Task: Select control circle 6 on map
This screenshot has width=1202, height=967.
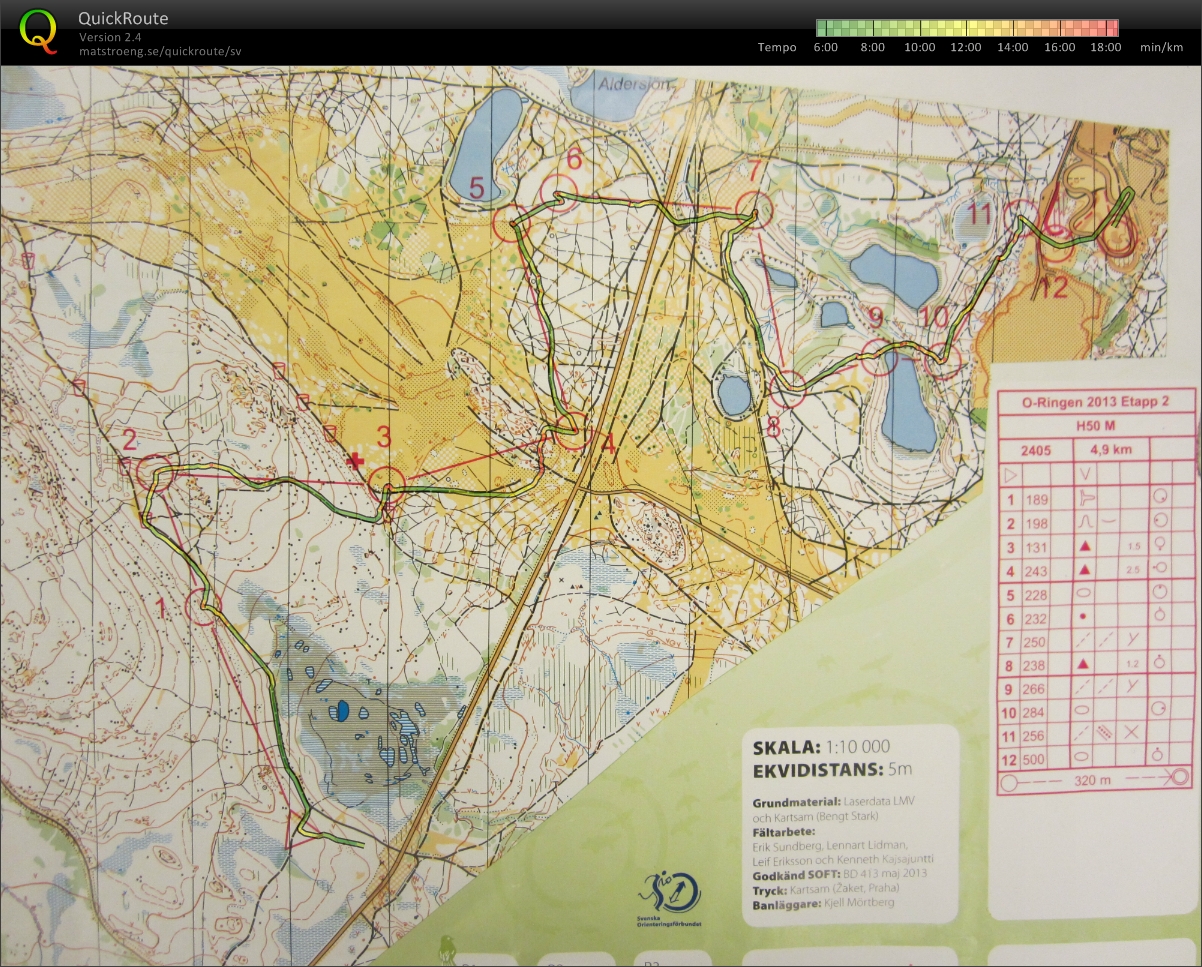Action: tap(558, 192)
